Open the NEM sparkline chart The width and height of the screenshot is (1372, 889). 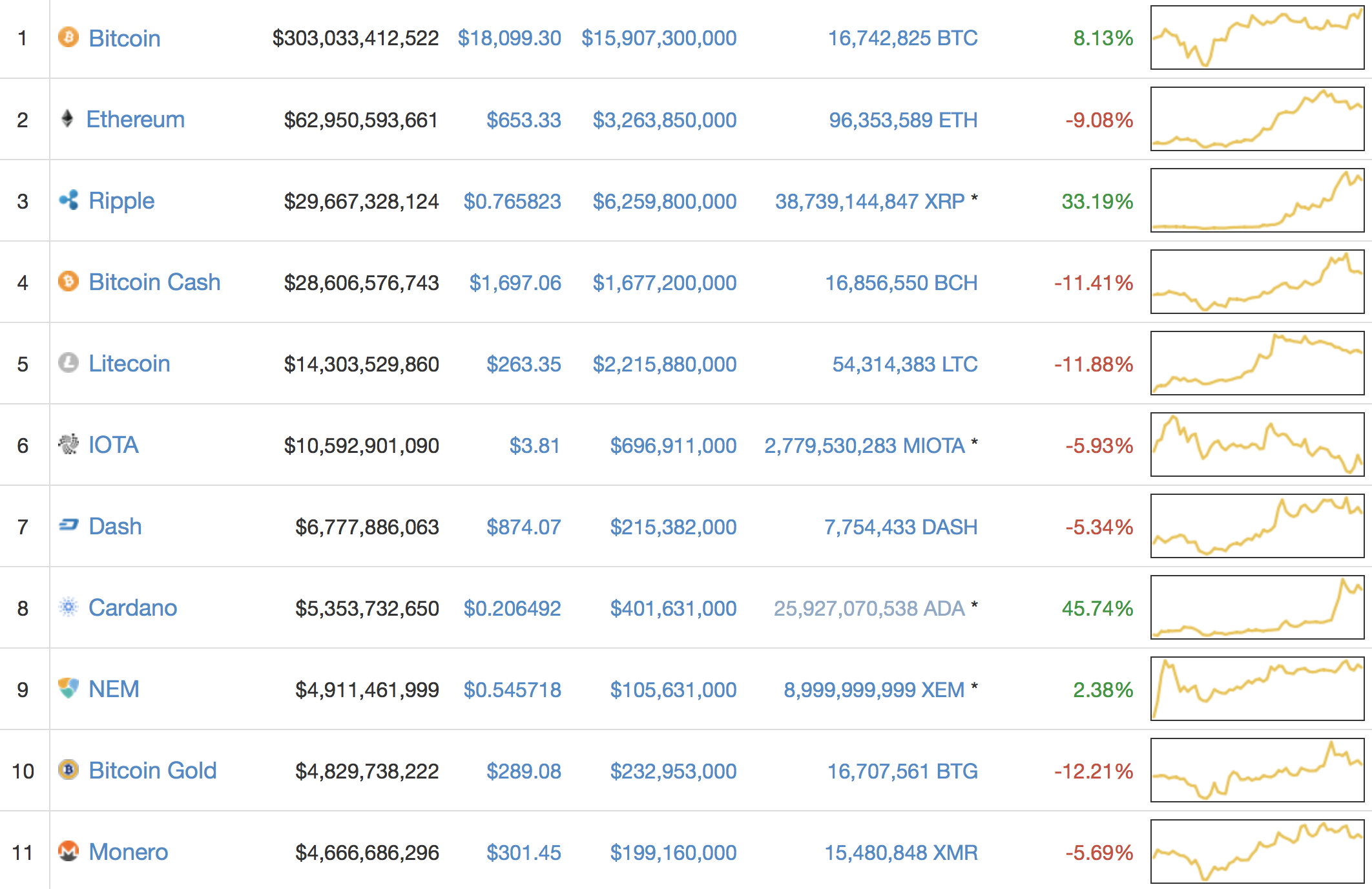[1258, 689]
